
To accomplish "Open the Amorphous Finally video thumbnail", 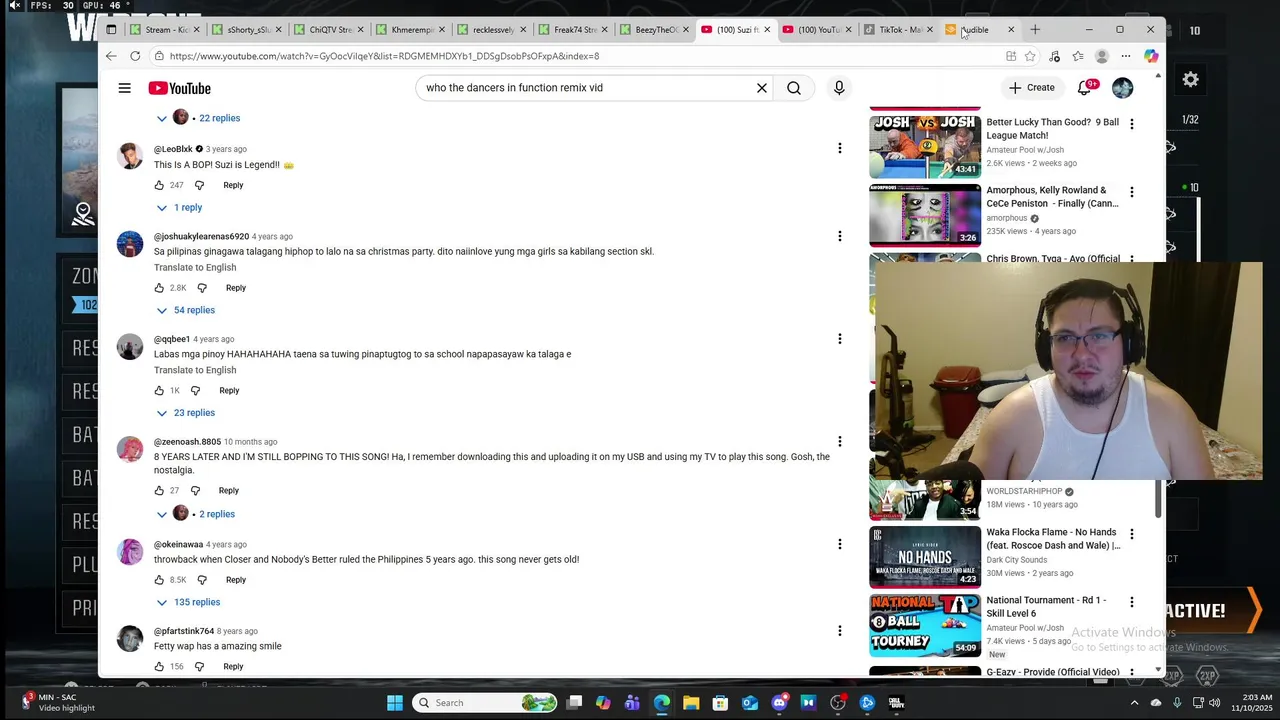I will coord(925,214).
